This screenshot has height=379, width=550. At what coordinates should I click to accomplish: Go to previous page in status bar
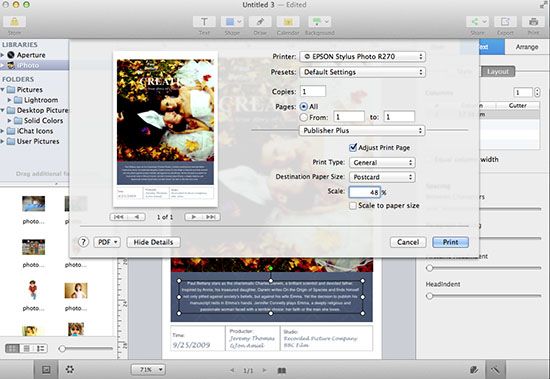click(232, 370)
